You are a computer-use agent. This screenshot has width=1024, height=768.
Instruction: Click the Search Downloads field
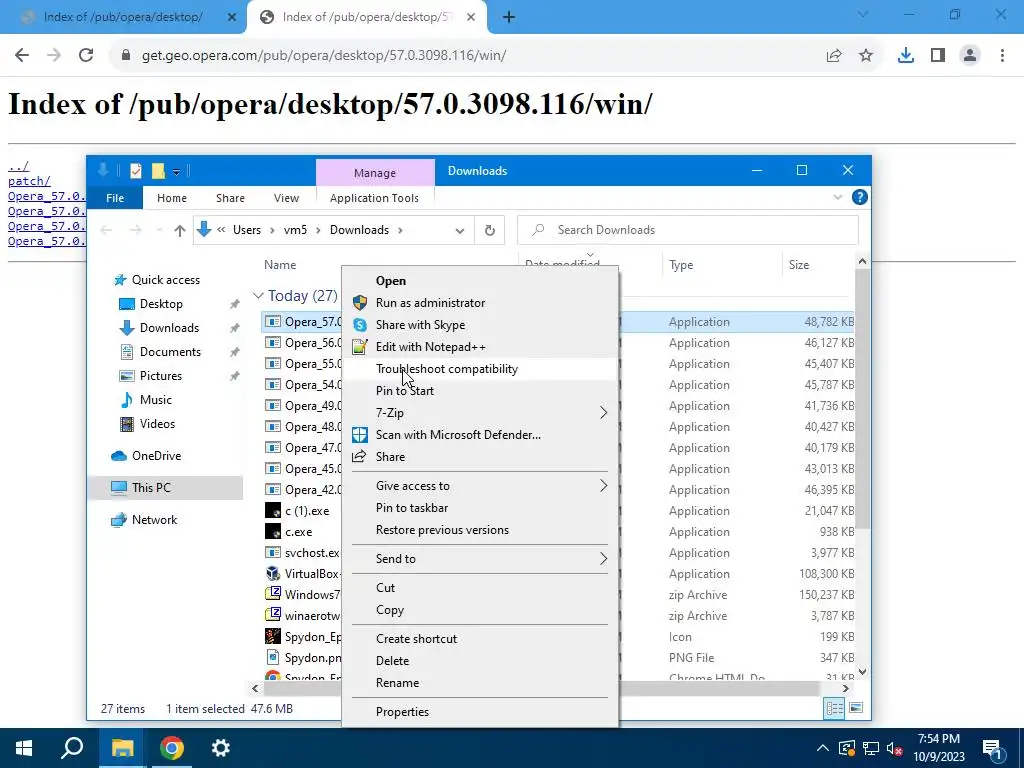pos(688,230)
